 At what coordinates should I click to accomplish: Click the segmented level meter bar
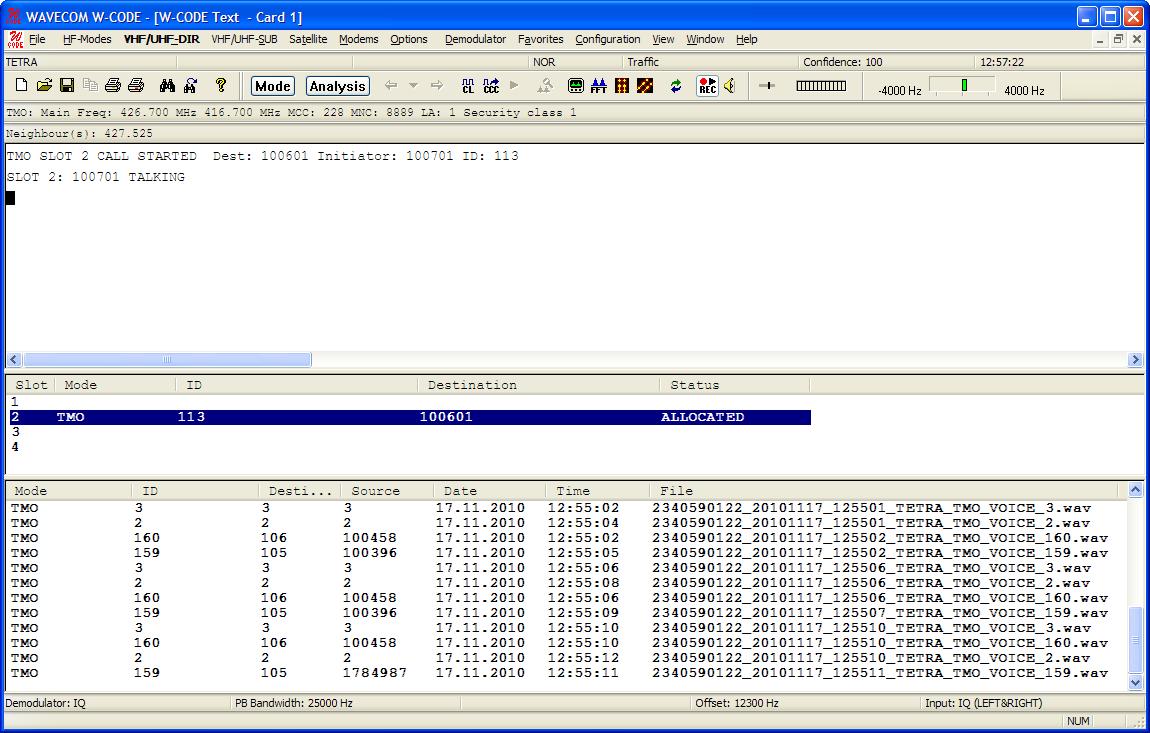[821, 86]
